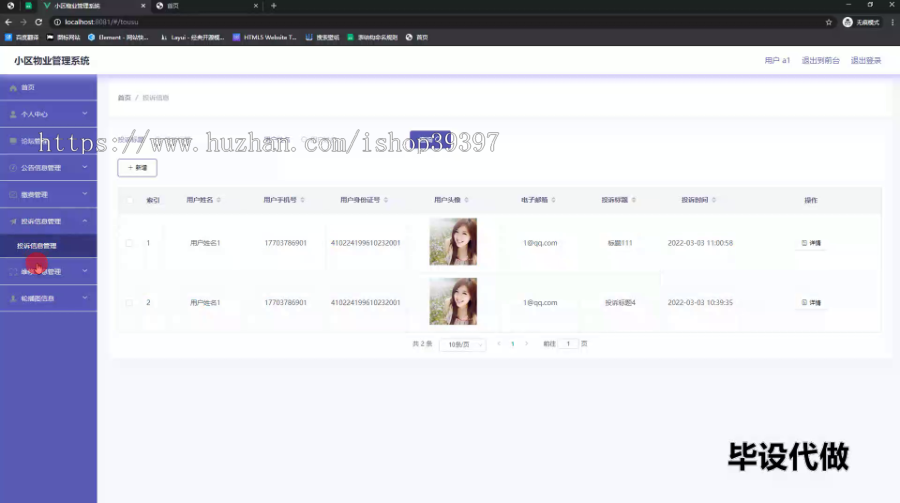Open a new browser tab with plus

click(274, 6)
